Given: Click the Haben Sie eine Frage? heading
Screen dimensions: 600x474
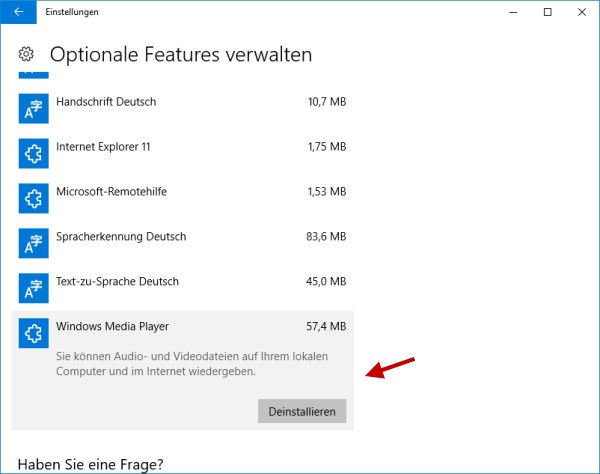Looking at the screenshot, I should pyautogui.click(x=90, y=464).
